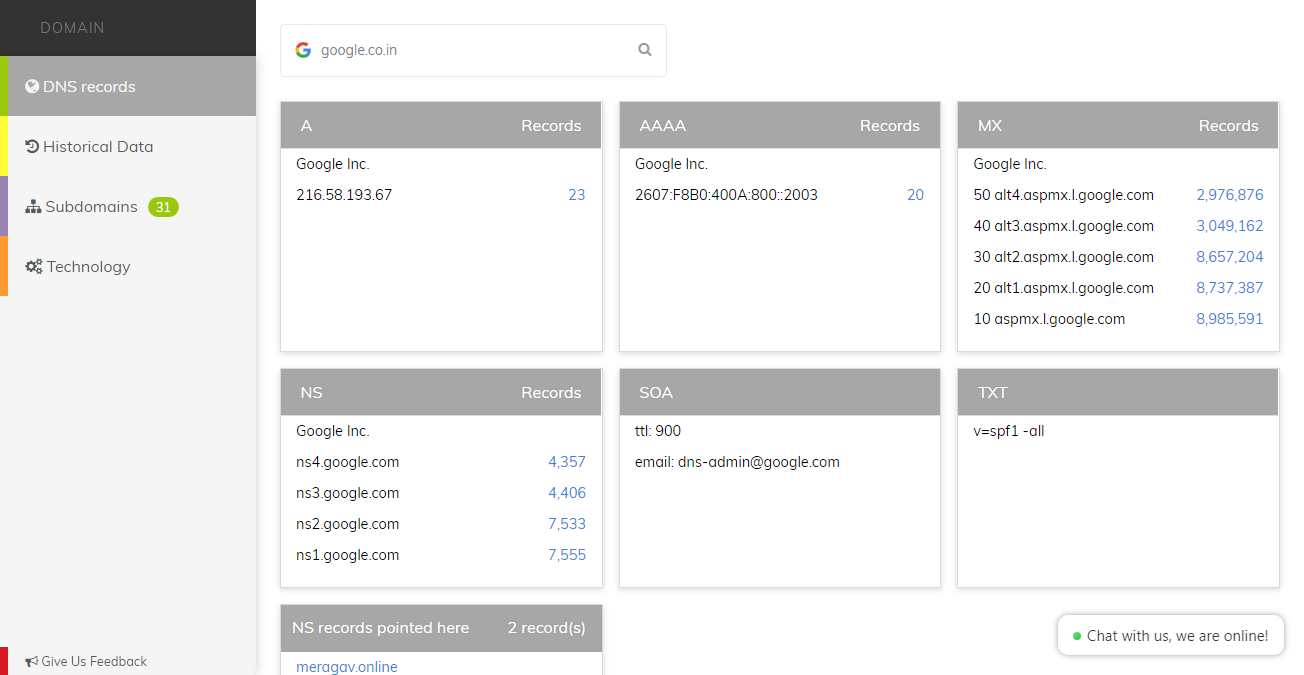Screen dimensions: 1304x675
Task: Open the Technology section
Action: (128, 267)
